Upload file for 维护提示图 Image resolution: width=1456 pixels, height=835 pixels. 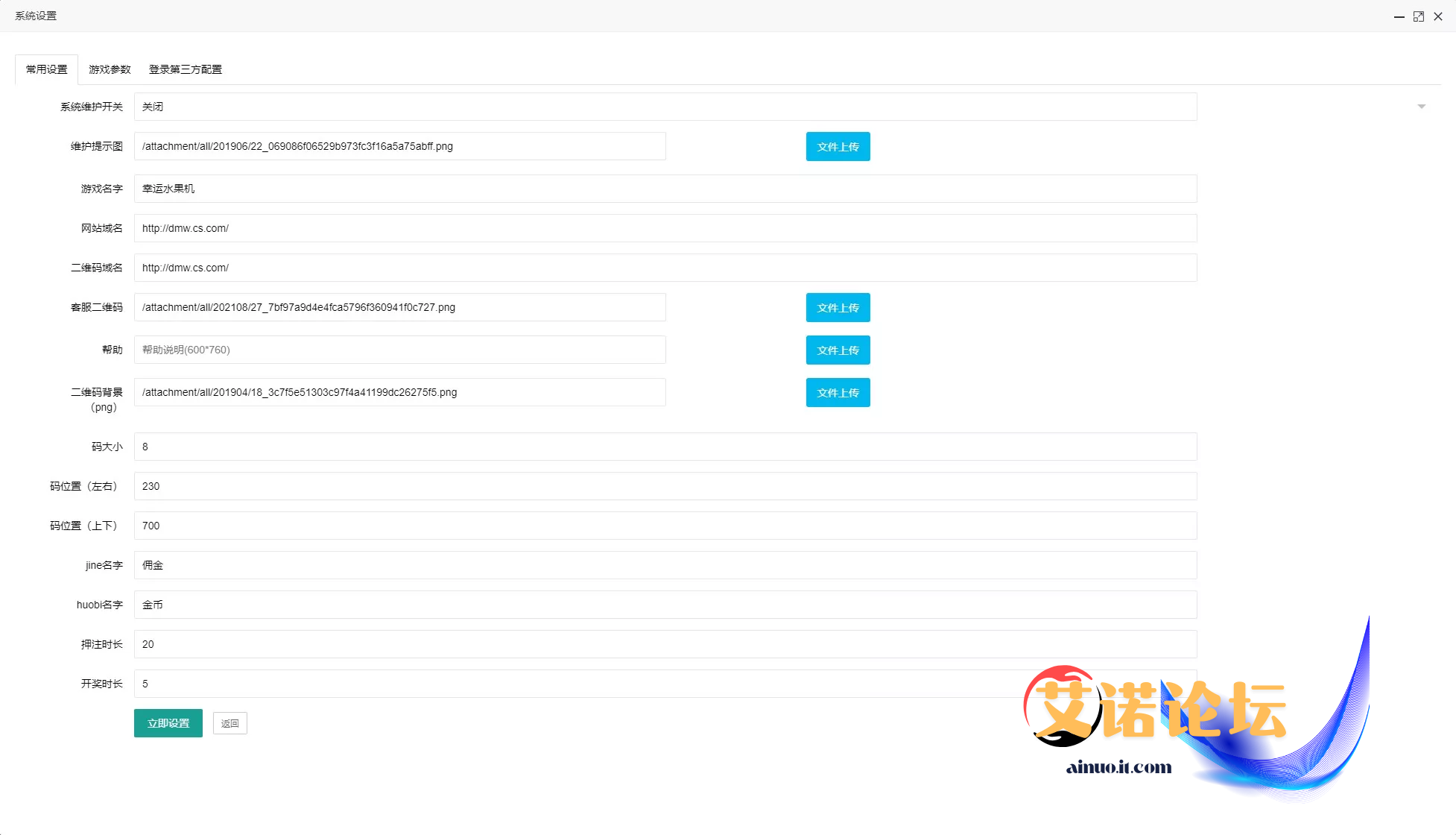tap(838, 147)
